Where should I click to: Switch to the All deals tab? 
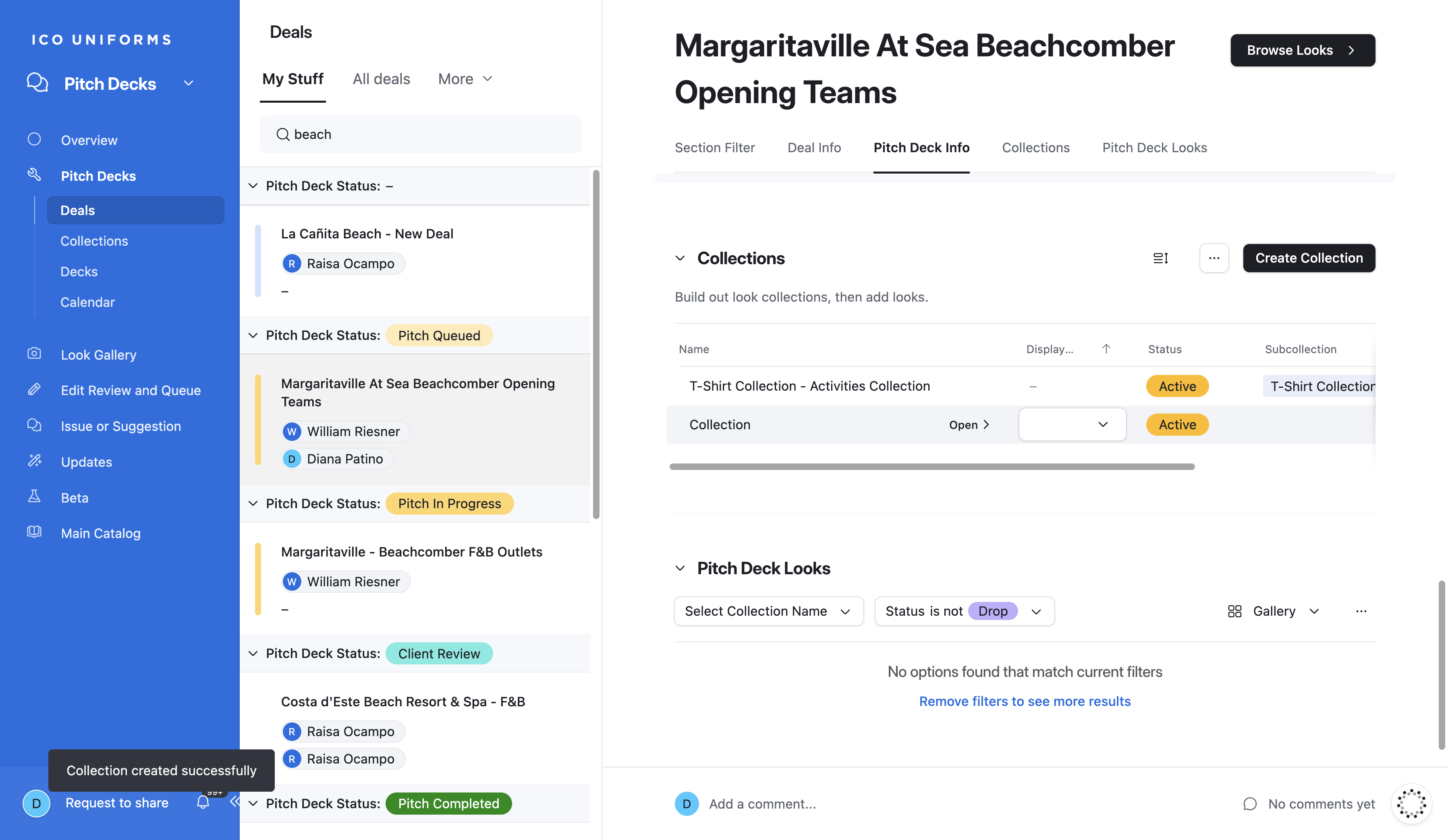click(381, 79)
